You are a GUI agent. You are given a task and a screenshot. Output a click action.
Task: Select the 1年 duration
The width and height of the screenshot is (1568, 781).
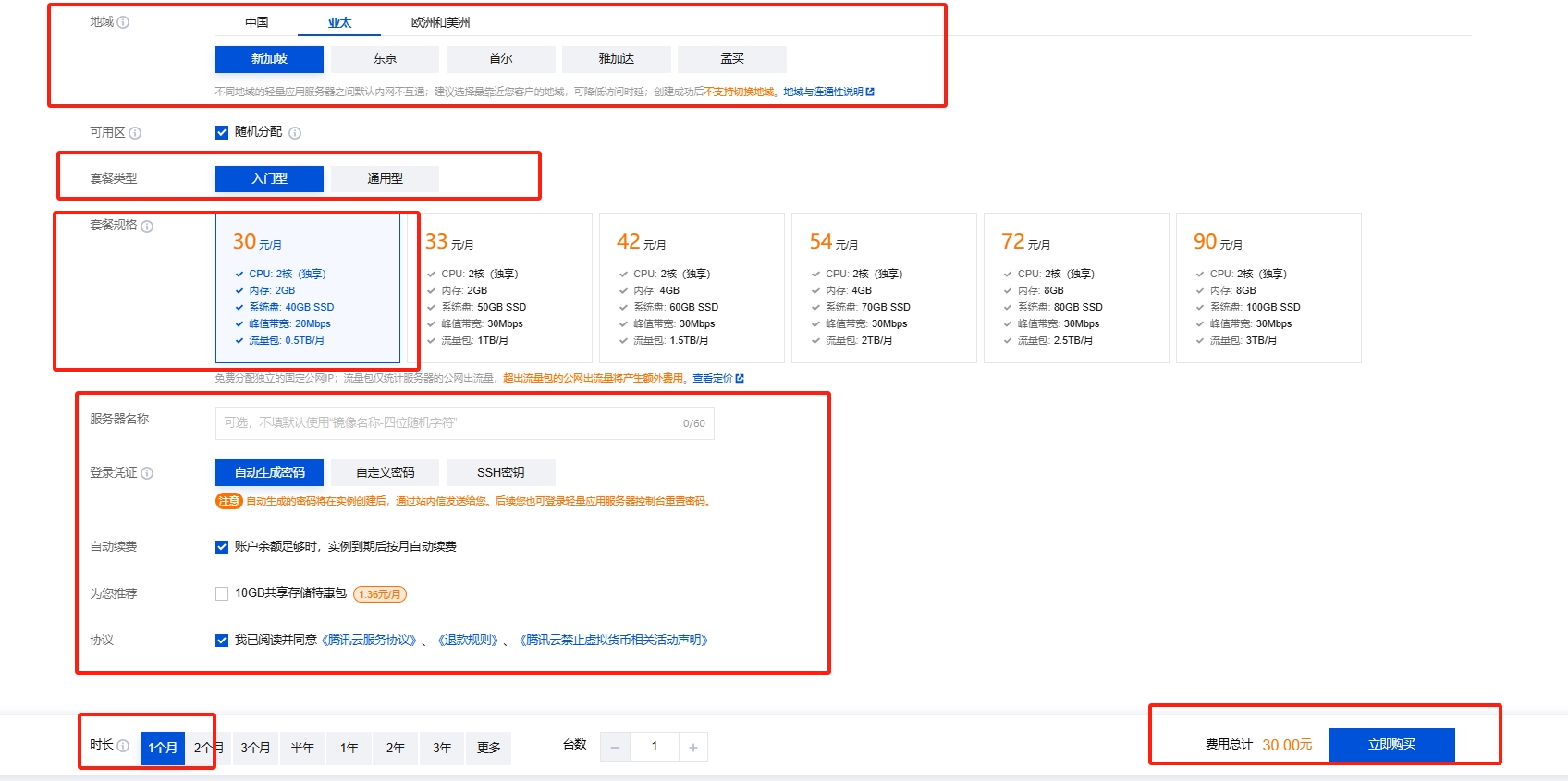coord(349,749)
